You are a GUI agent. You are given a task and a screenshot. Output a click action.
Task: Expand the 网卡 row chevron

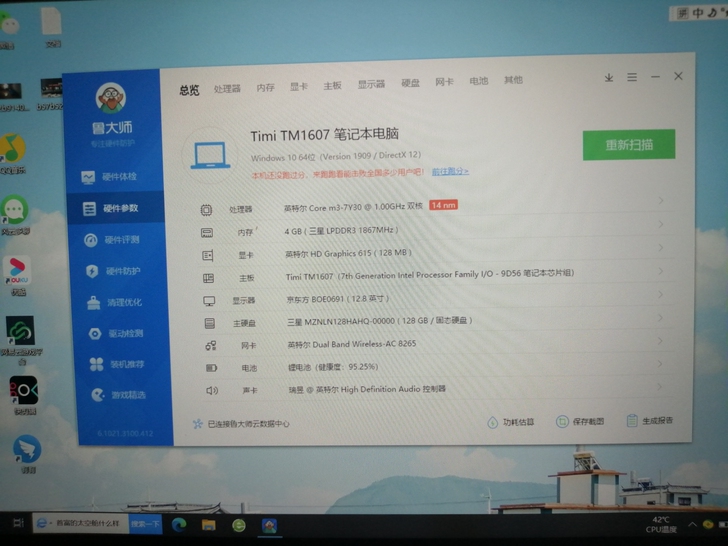(661, 341)
